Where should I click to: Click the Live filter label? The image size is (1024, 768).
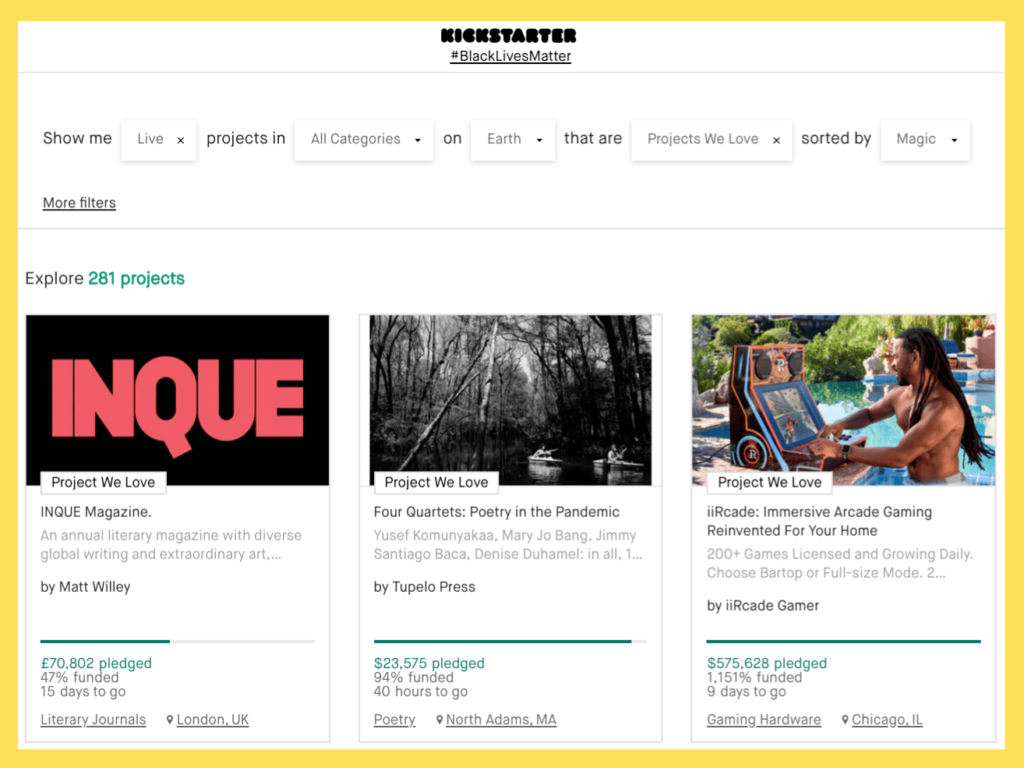pos(150,138)
